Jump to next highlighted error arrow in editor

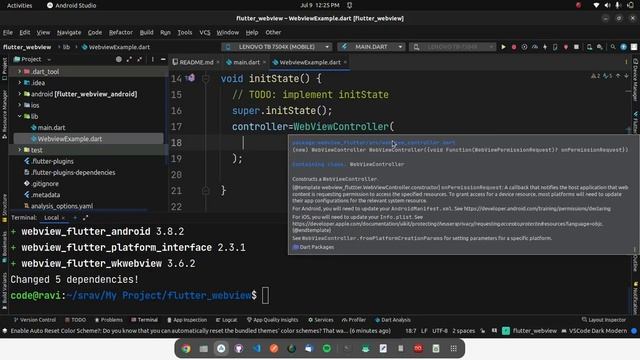[x=626, y=76]
